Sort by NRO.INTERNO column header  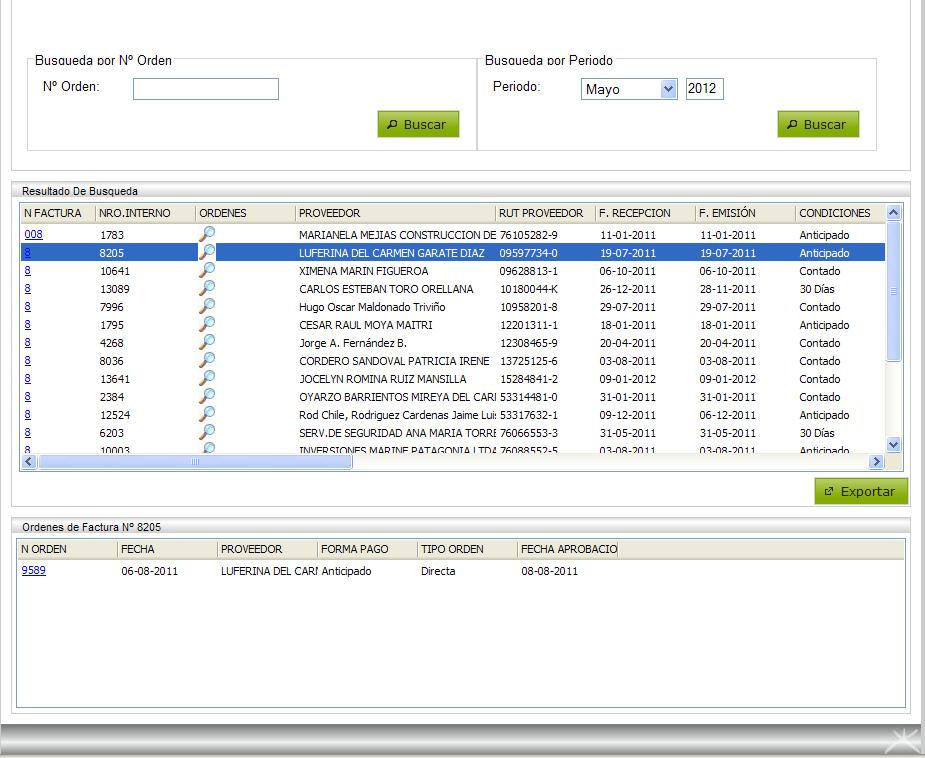coord(145,213)
